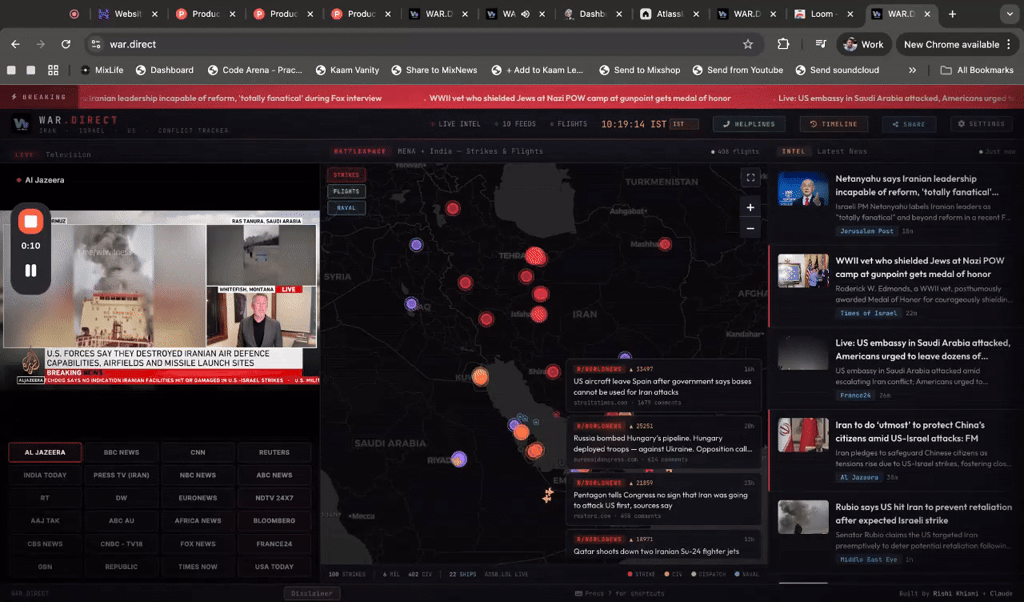Screen dimensions: 1024x602
Task: Bookmark this page with the star icon
Action: [x=748, y=44]
